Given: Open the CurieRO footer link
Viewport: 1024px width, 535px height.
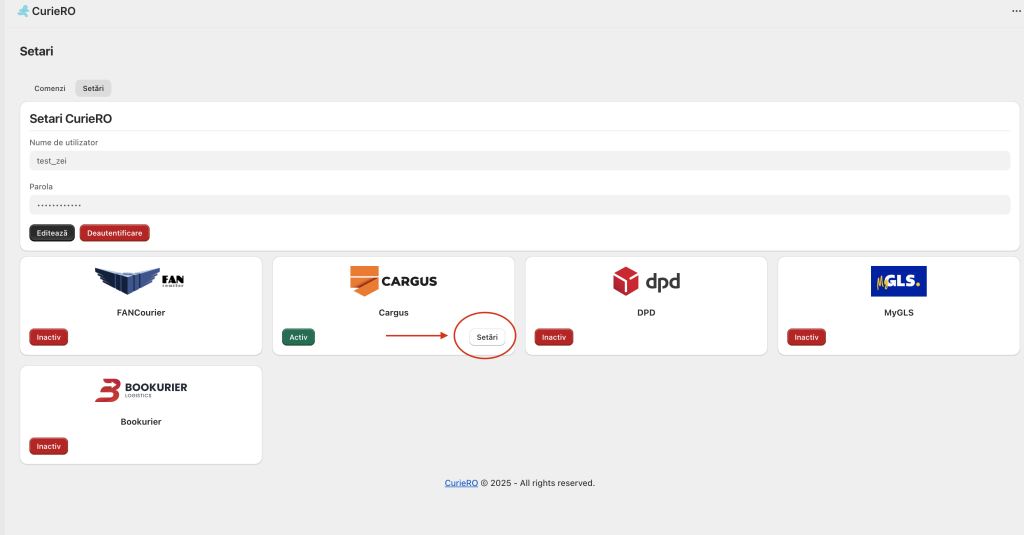Looking at the screenshot, I should coord(461,483).
